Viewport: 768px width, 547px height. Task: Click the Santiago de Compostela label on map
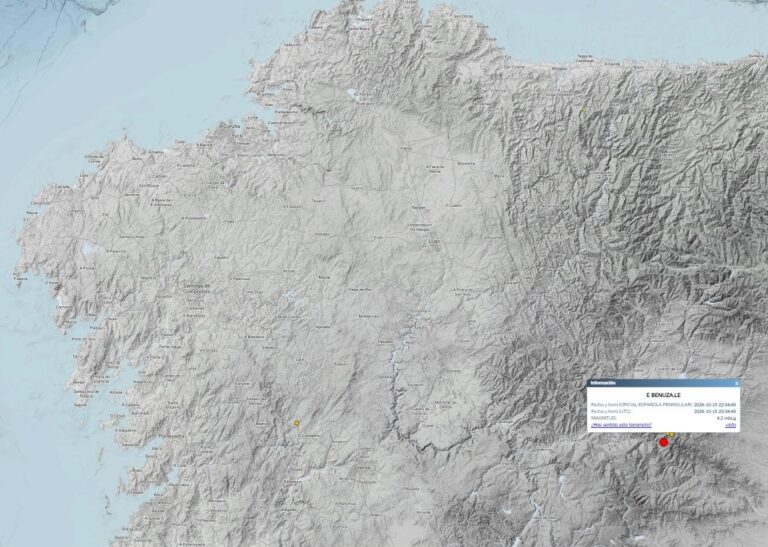[197, 288]
